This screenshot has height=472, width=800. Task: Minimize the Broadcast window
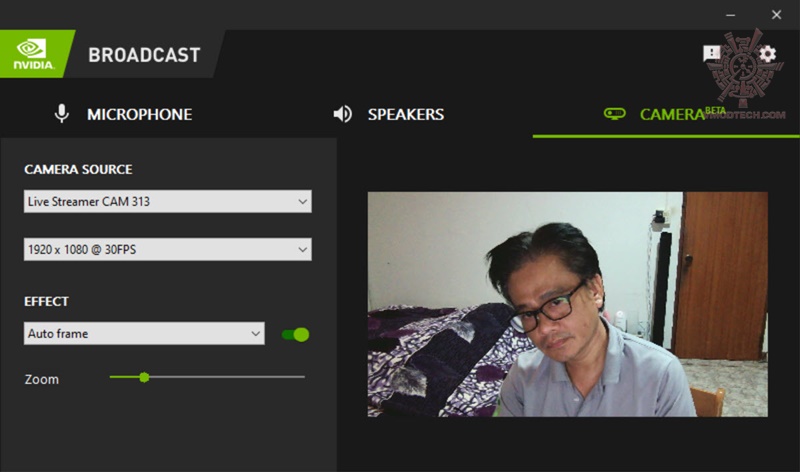pyautogui.click(x=731, y=15)
